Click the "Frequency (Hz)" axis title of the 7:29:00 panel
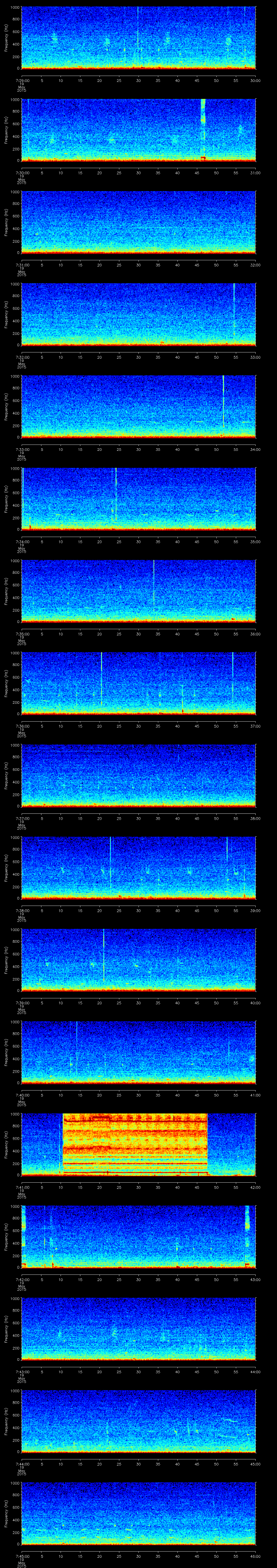The height and width of the screenshot is (1568, 277). (x=7, y=38)
